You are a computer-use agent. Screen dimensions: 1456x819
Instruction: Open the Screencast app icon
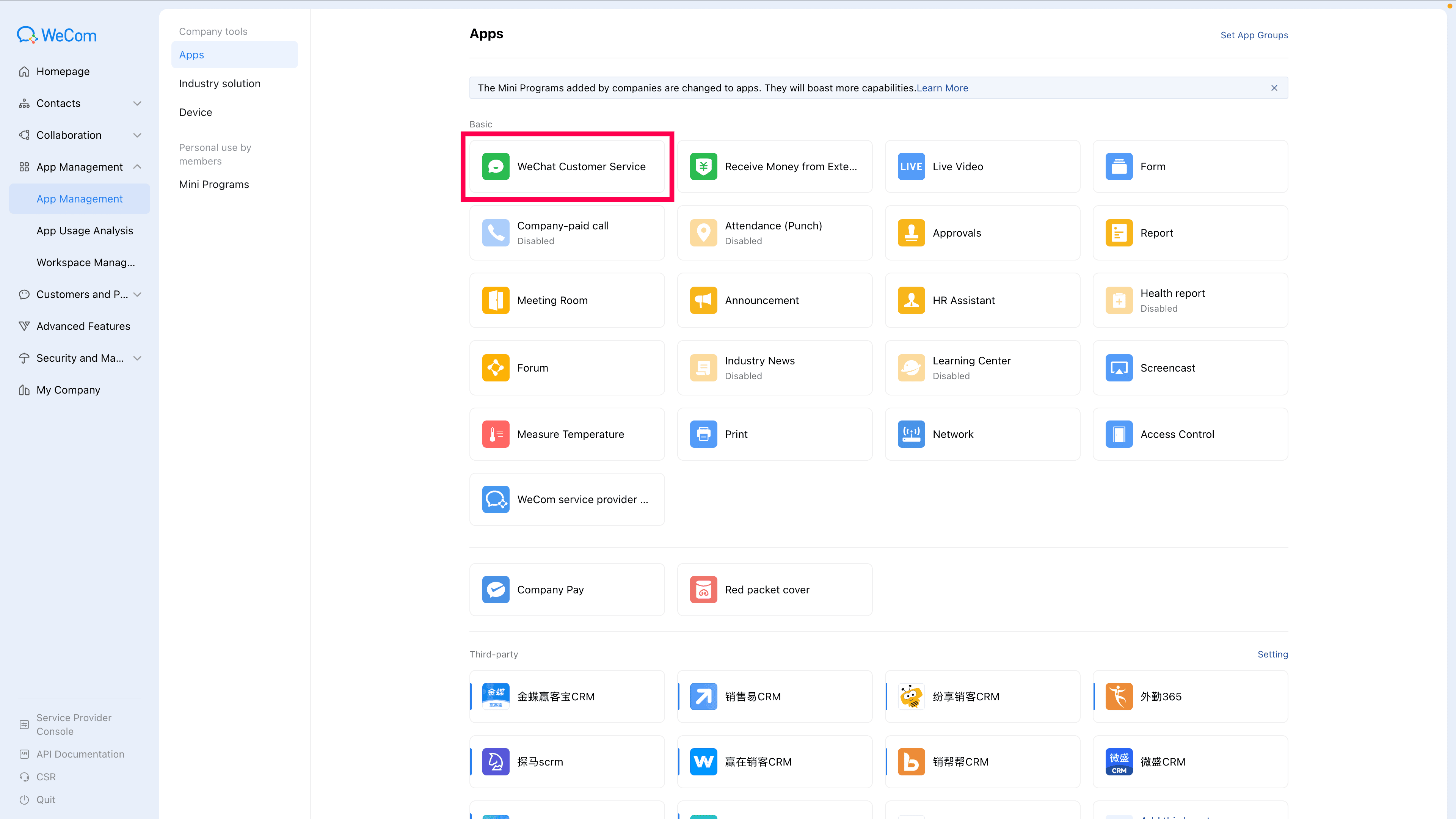coord(1119,368)
